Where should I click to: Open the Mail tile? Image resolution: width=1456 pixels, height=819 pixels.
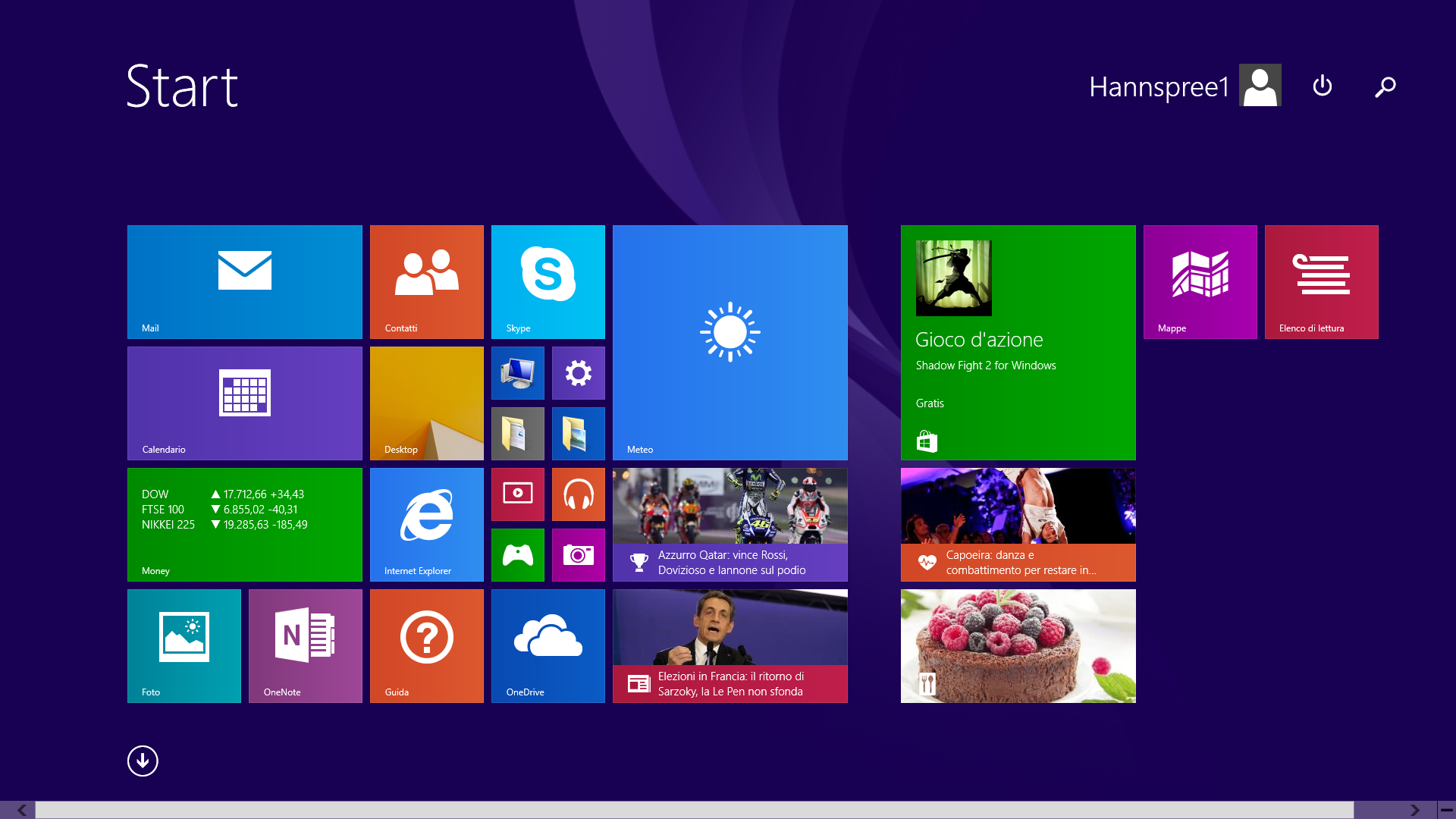coord(244,281)
